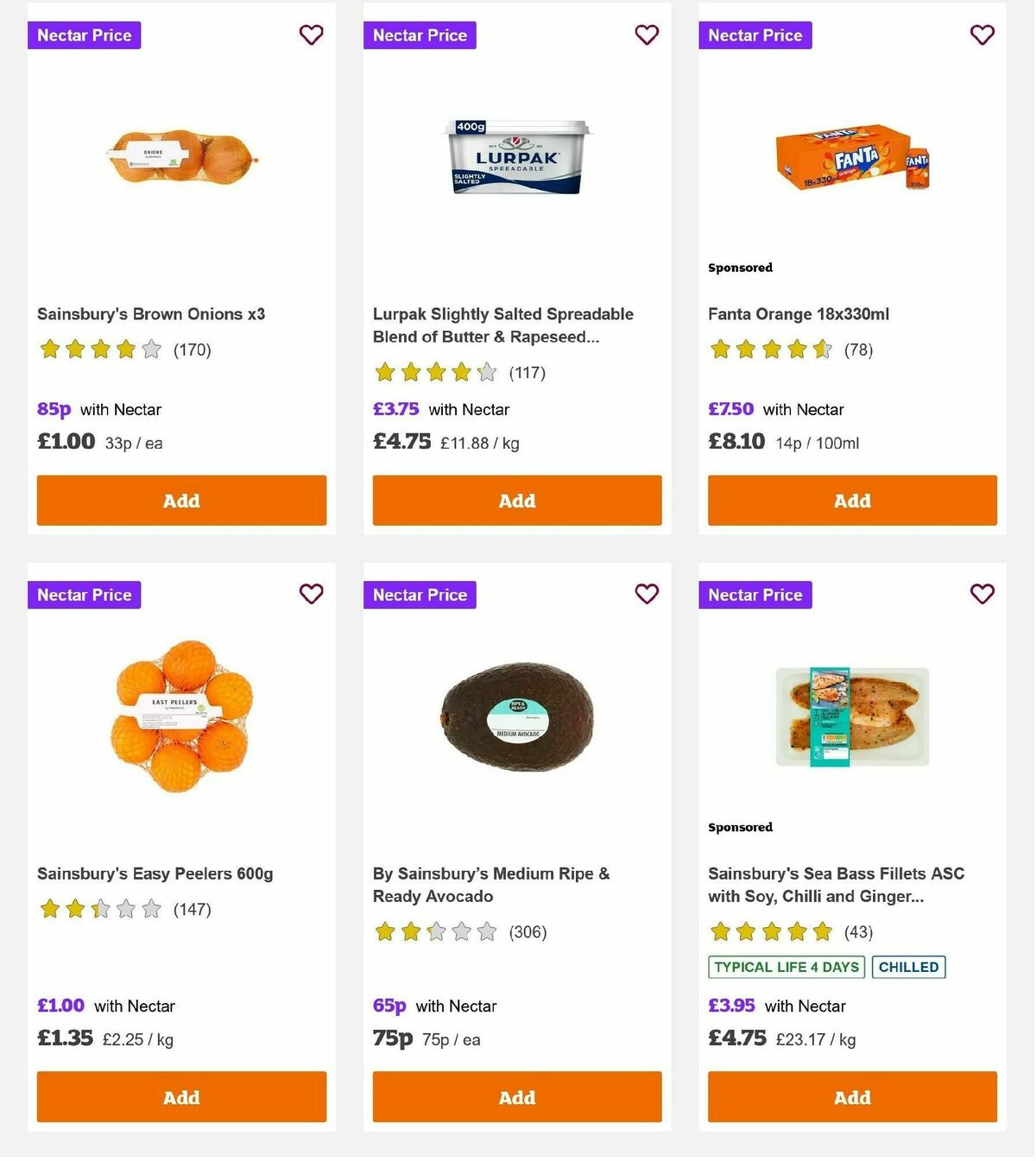This screenshot has height=1161, width=1036.
Task: Favourite Sainsbury's Easy Peelers
Action: pyautogui.click(x=311, y=594)
